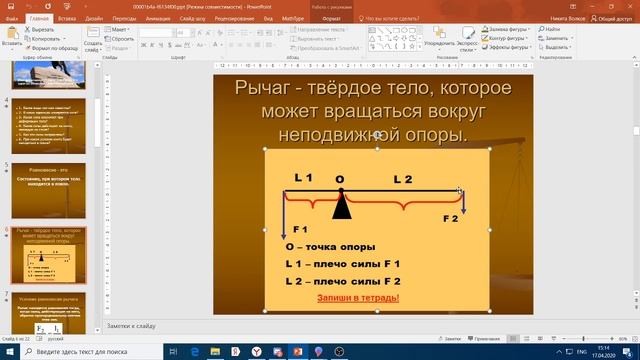The height and width of the screenshot is (360, 640).
Task: Save the presentation from the quick access toolbar
Action: coord(11,7)
